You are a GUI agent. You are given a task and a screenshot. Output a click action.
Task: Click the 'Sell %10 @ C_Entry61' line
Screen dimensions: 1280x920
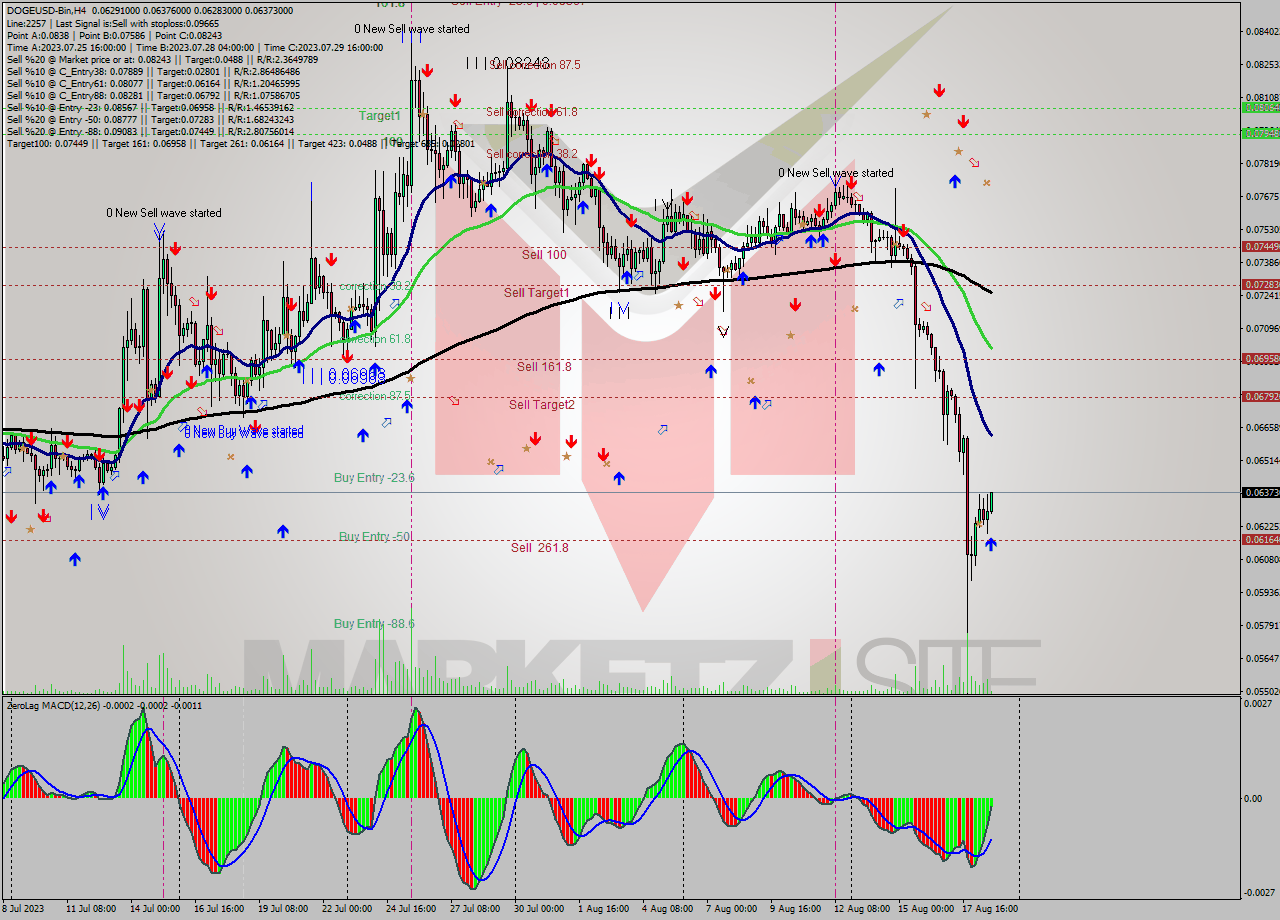click(153, 83)
